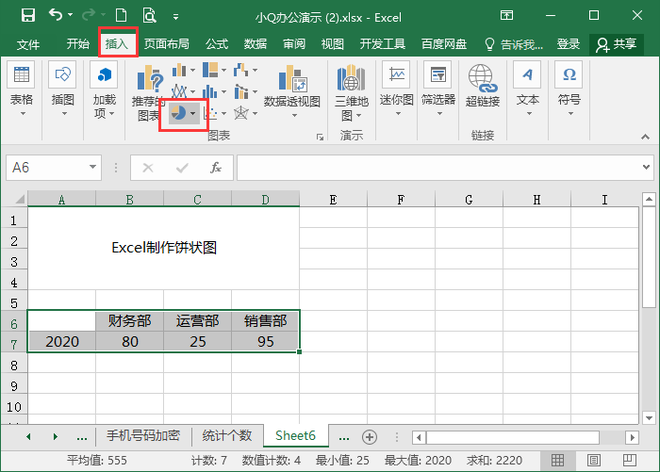Open ribbon display options icon

[x=506, y=16]
